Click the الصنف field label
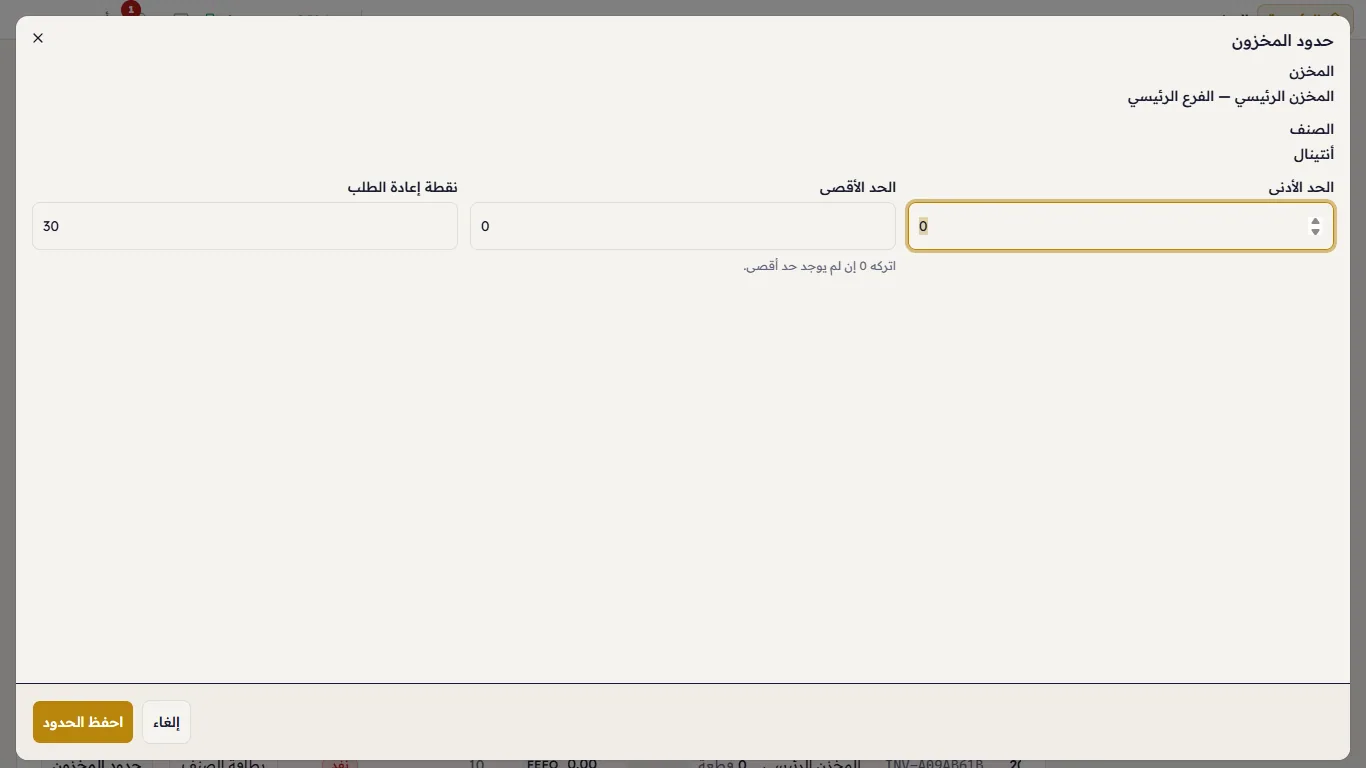The width and height of the screenshot is (1366, 768). click(1312, 129)
